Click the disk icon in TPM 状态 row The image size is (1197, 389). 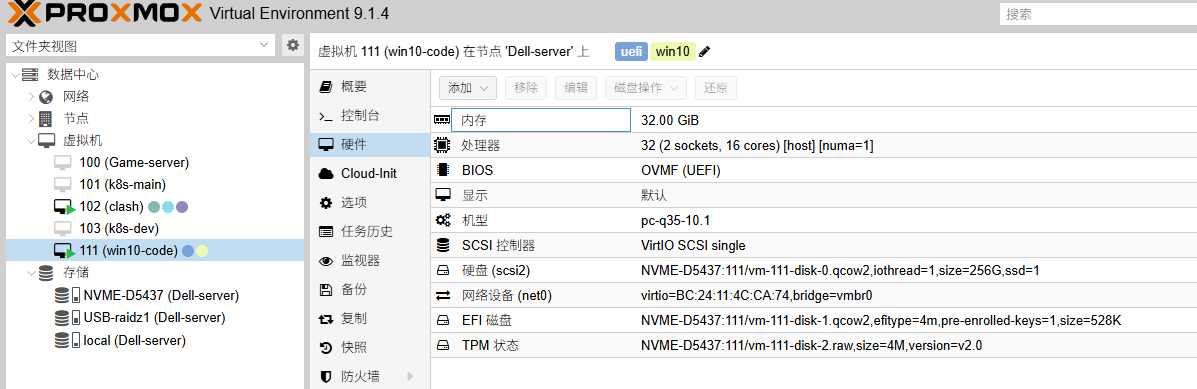click(442, 346)
